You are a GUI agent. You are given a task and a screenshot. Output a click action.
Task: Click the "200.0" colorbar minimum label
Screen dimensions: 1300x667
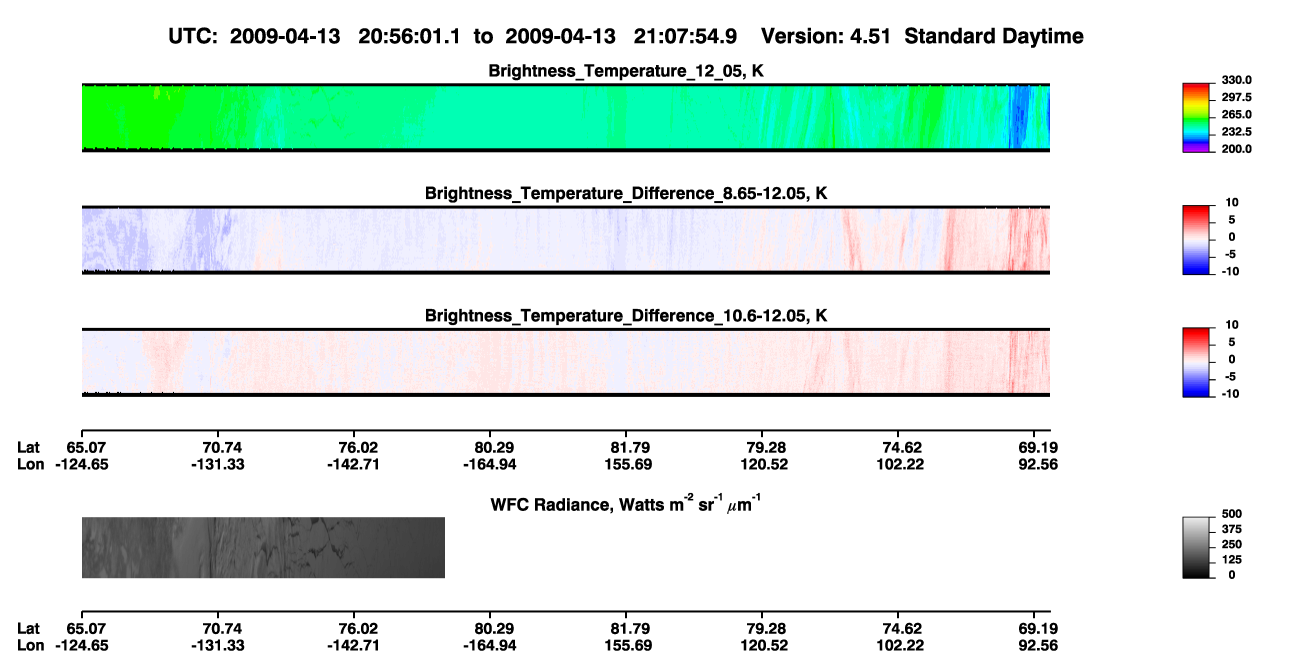click(x=1237, y=149)
